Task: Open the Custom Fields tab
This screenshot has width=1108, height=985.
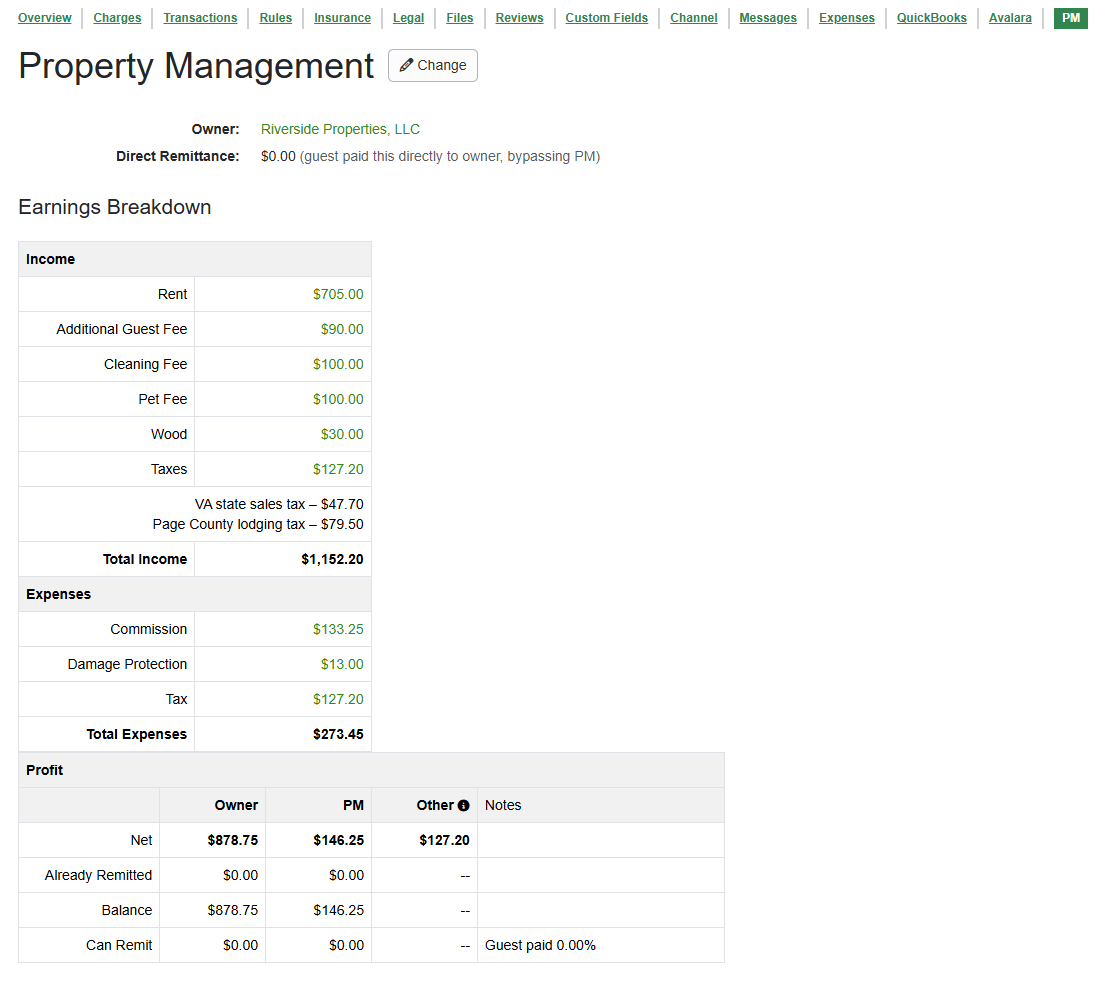Action: [606, 17]
